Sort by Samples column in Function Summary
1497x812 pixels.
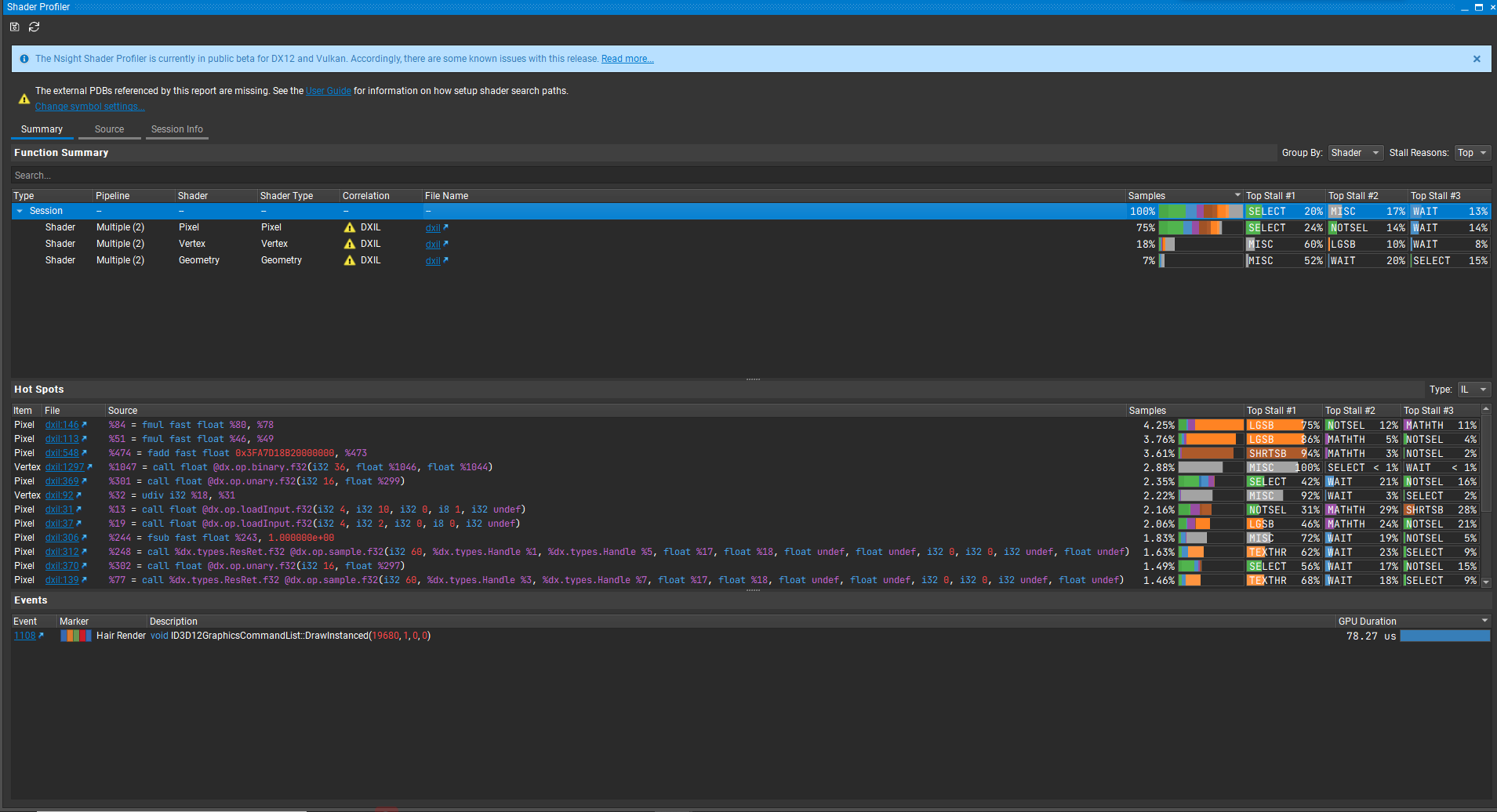1184,196
